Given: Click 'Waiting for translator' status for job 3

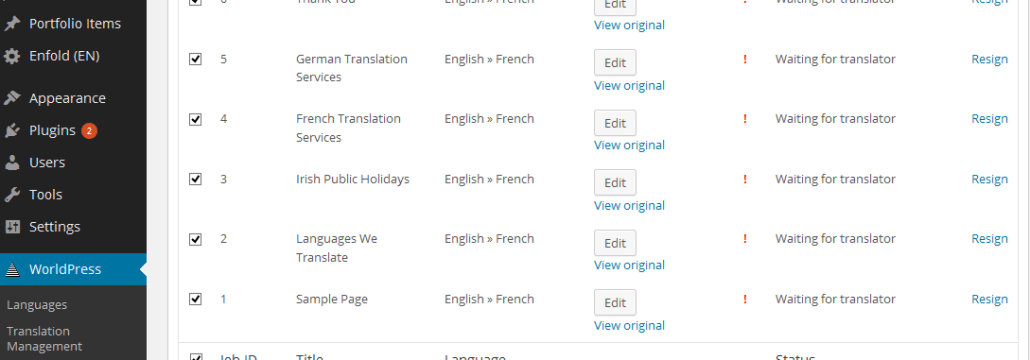Looking at the screenshot, I should [836, 179].
